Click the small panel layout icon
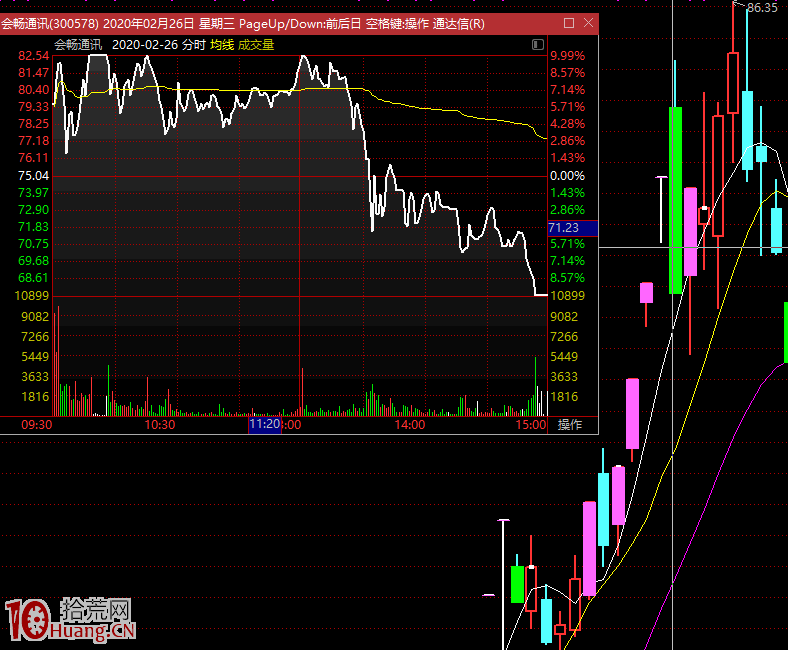 point(539,44)
